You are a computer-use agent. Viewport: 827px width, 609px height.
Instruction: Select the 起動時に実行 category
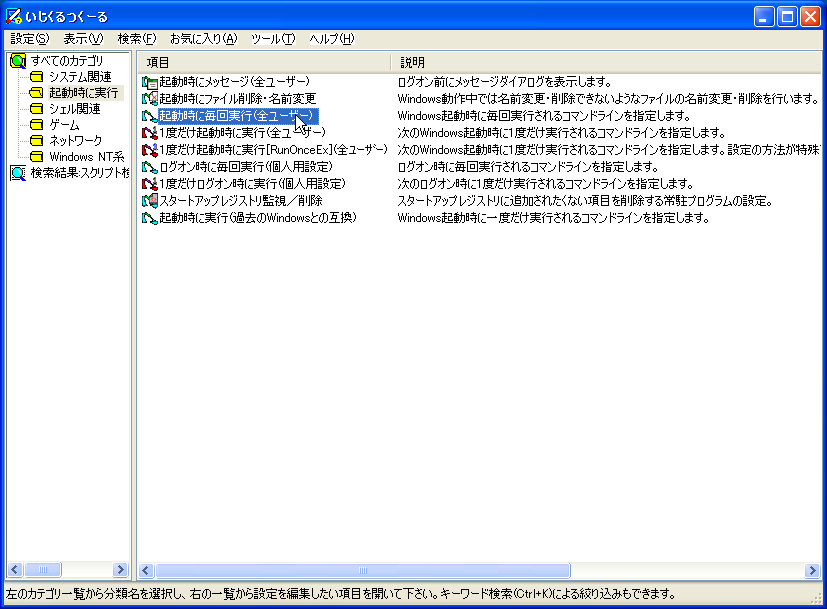(84, 93)
